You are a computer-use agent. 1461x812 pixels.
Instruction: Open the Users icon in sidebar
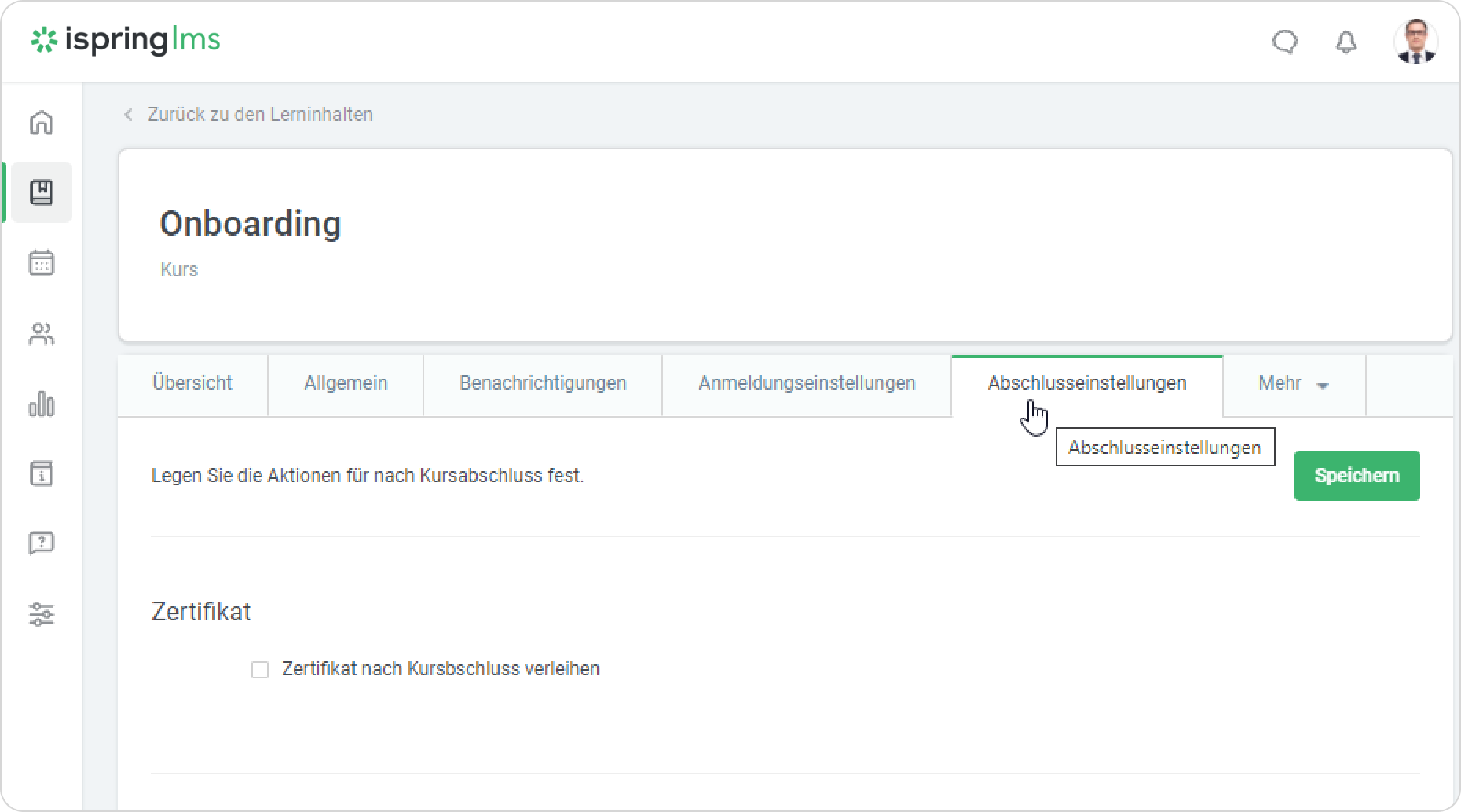[x=42, y=335]
